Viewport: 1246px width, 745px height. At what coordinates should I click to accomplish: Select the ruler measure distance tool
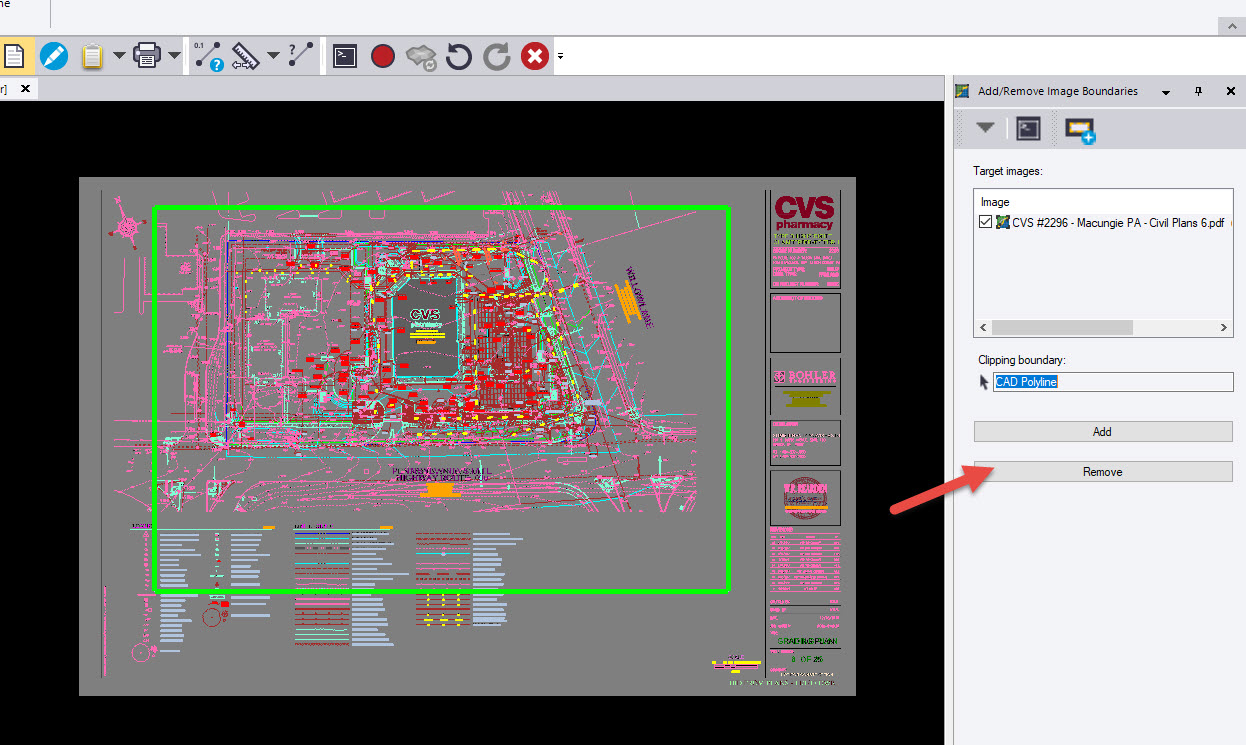(245, 56)
